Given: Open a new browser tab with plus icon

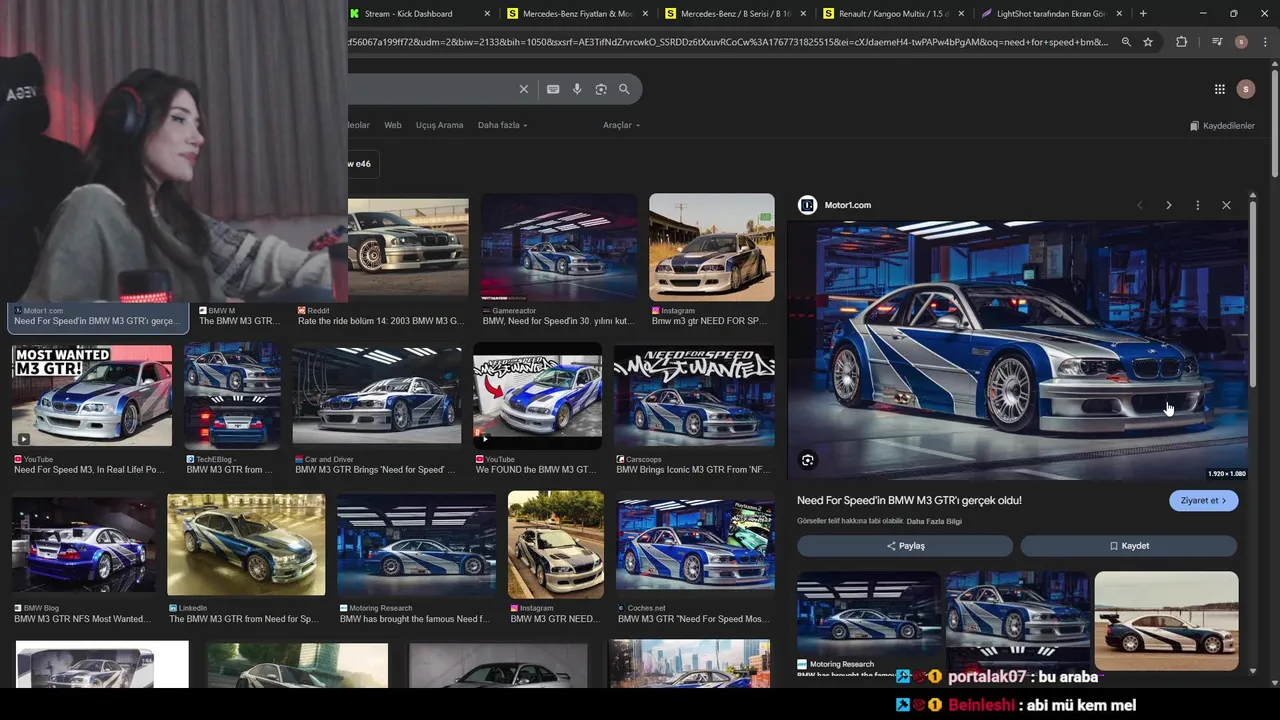Looking at the screenshot, I should click(1143, 14).
